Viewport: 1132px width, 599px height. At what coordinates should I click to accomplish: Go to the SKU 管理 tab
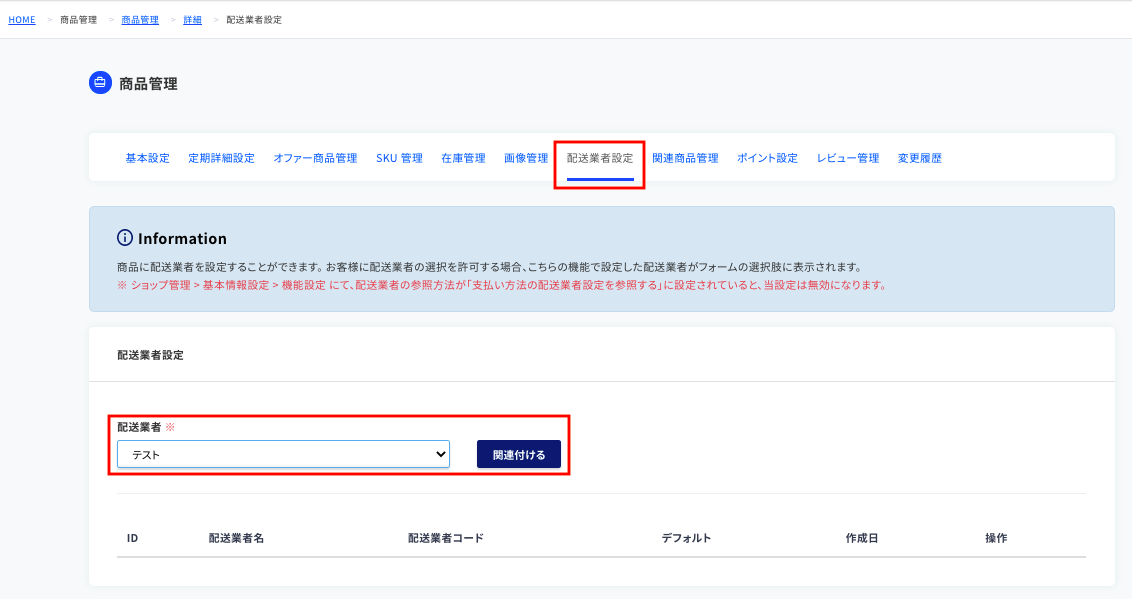click(x=399, y=158)
